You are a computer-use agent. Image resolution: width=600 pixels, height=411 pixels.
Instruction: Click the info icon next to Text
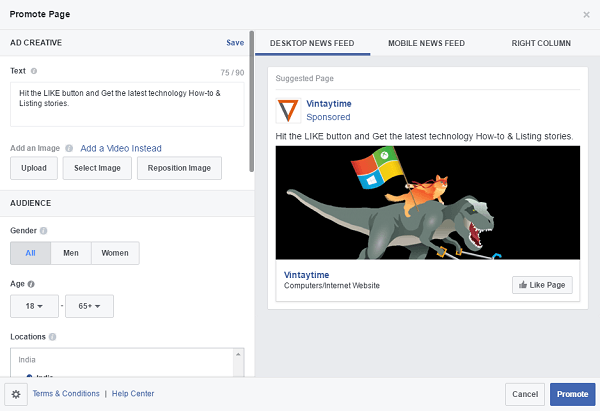click(34, 71)
